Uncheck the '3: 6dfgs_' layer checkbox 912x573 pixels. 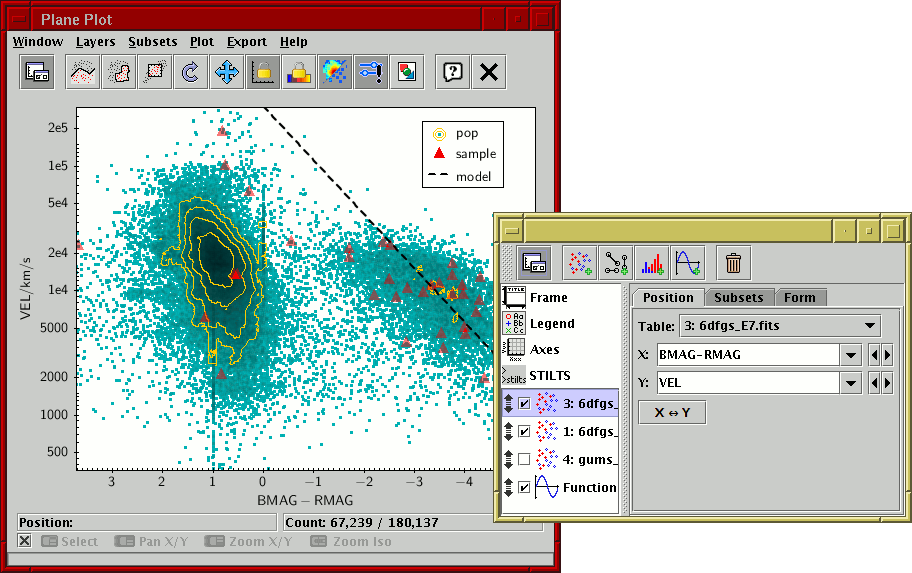point(525,404)
